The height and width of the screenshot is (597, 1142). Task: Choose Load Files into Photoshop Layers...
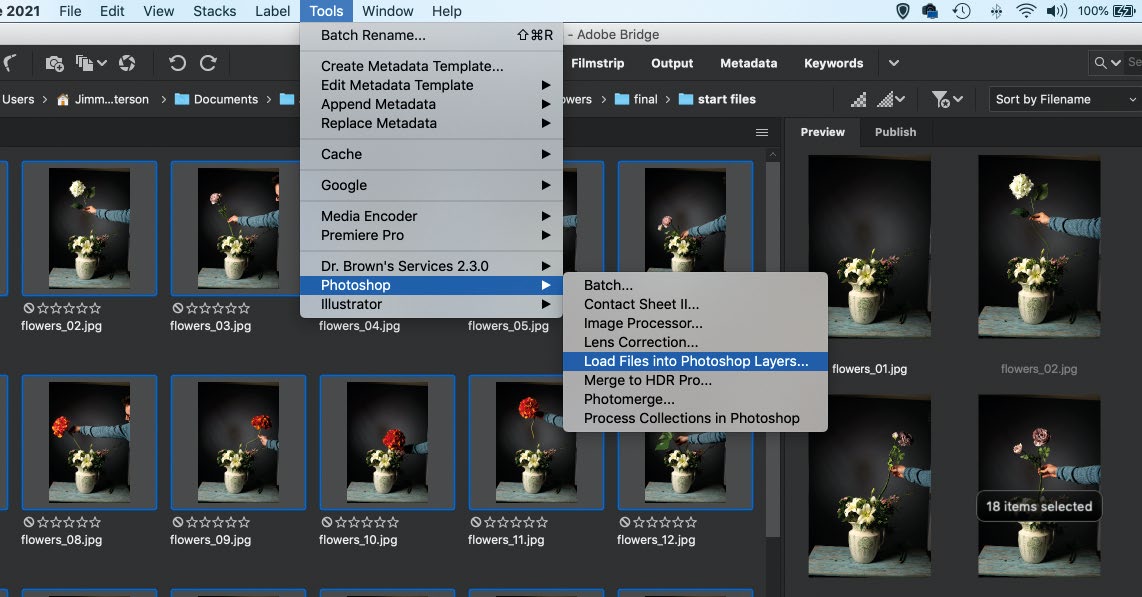(x=696, y=361)
